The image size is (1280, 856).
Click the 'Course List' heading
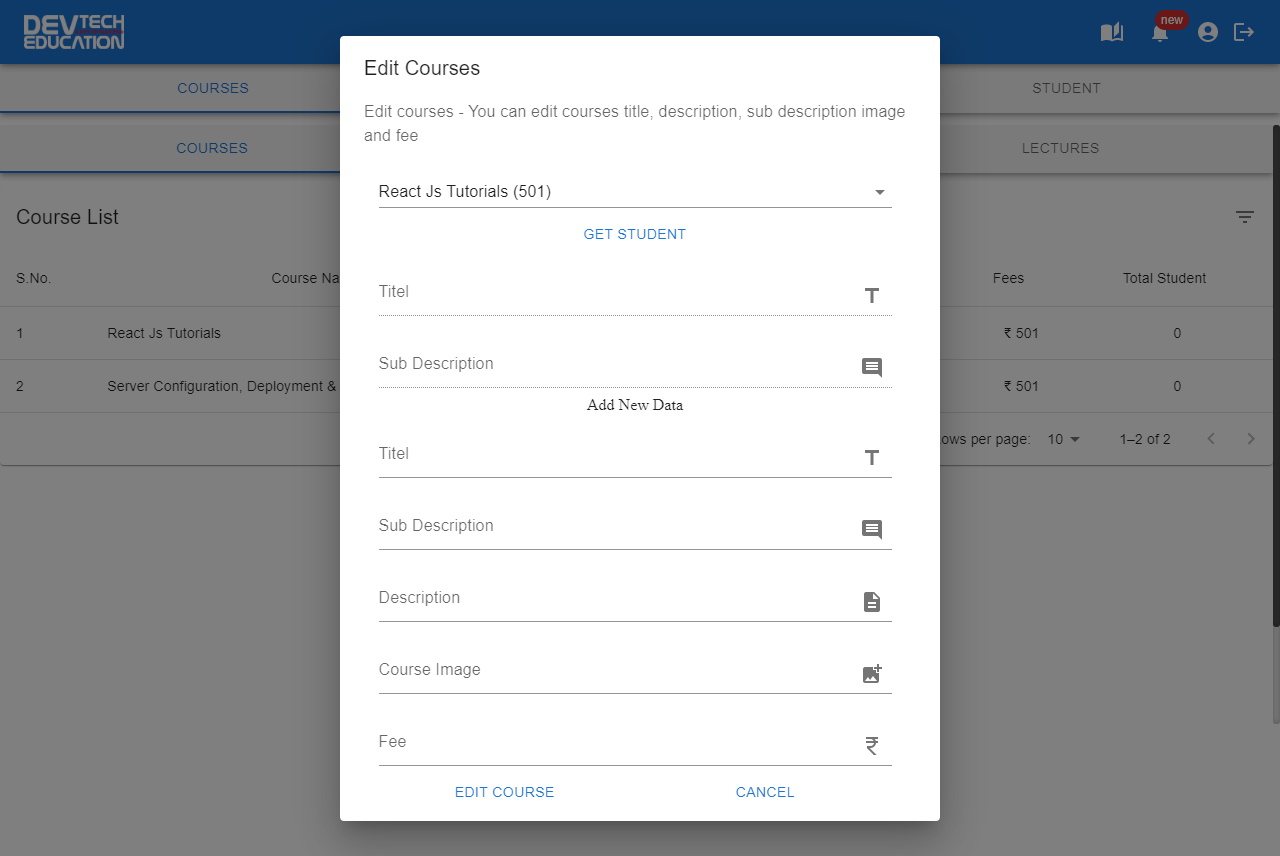point(67,217)
